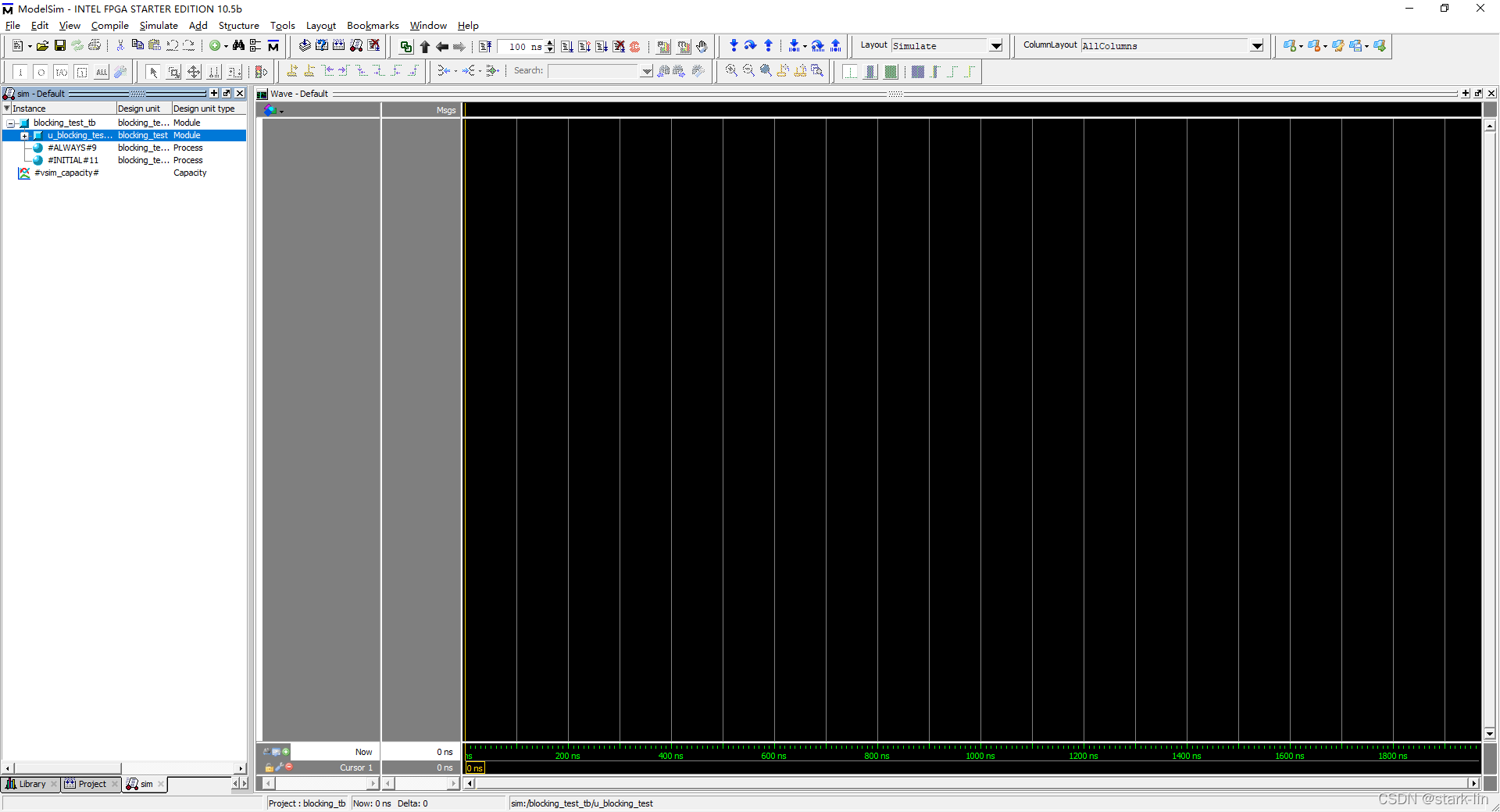
Task: Select the Pan Mode four-arrow tool
Action: pos(194,72)
